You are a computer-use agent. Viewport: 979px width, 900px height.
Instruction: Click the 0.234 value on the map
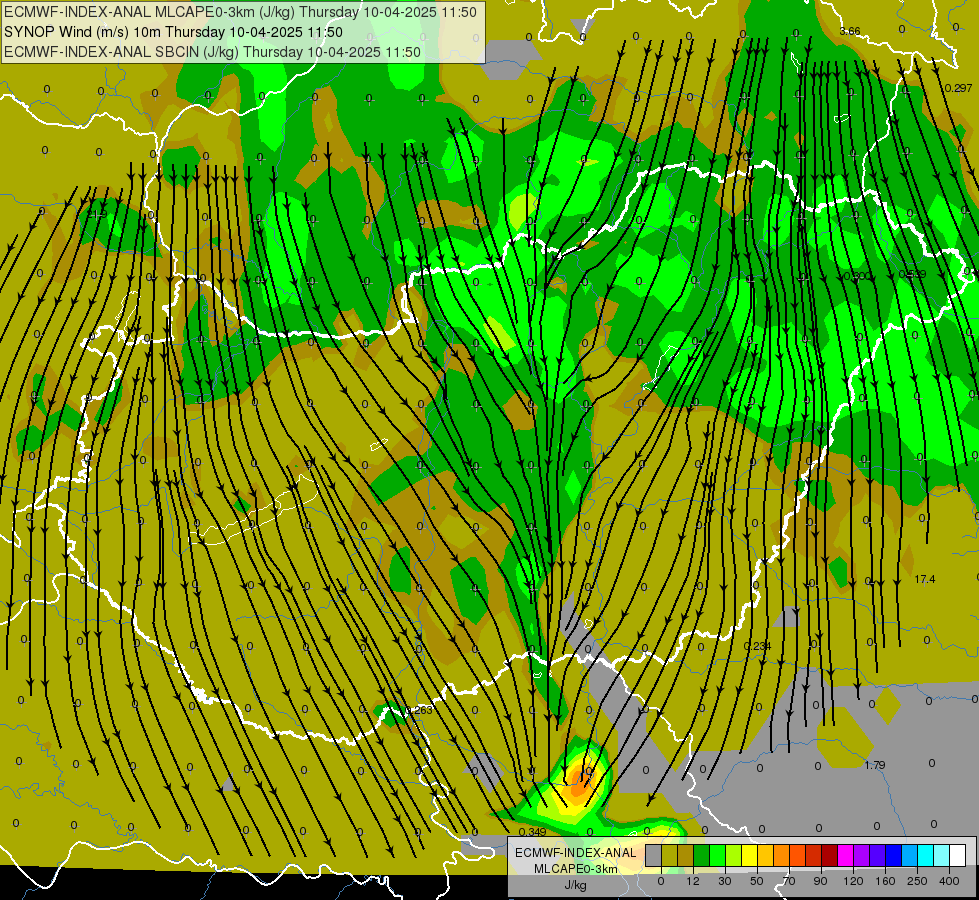(x=757, y=646)
